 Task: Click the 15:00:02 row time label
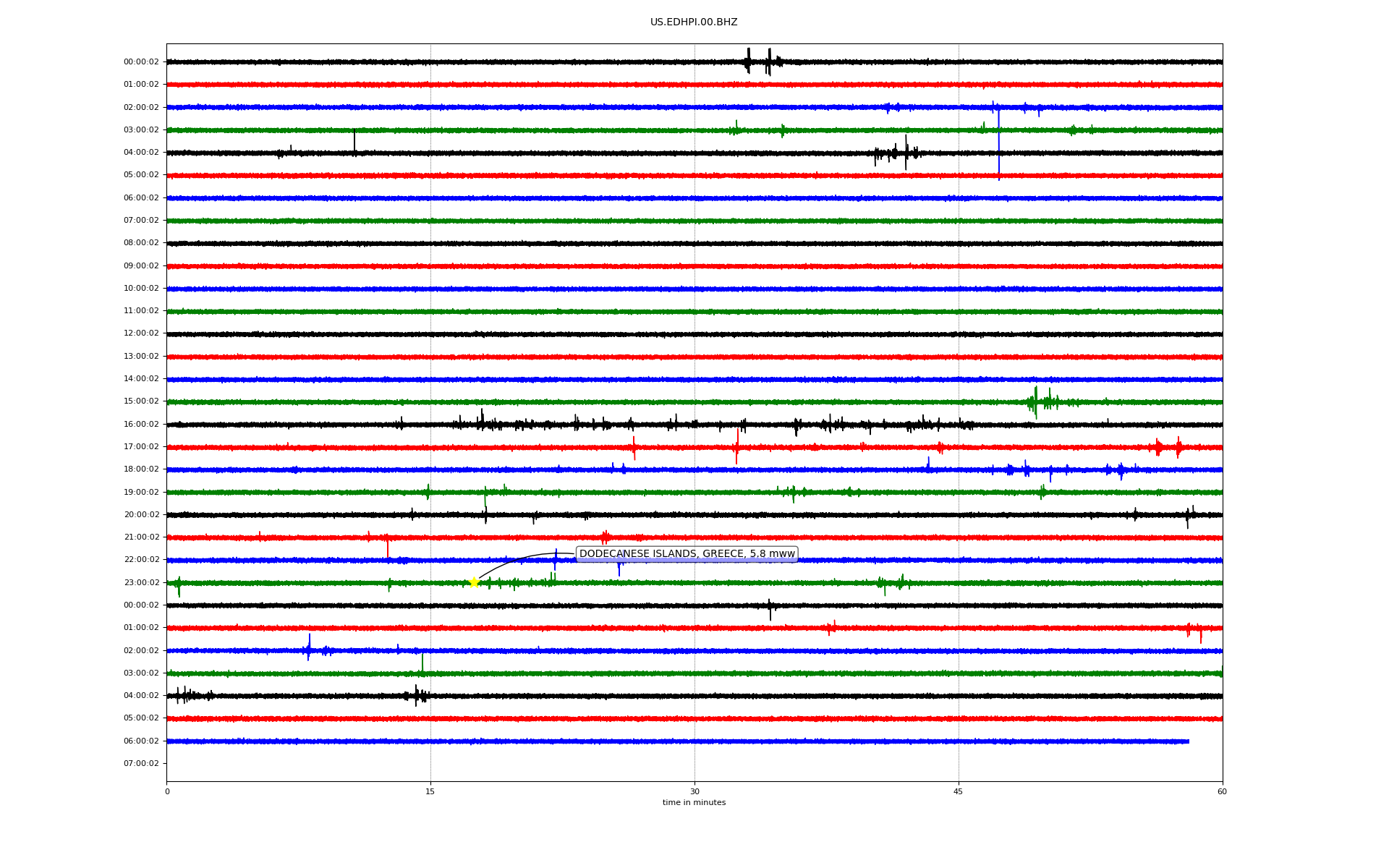141,401
